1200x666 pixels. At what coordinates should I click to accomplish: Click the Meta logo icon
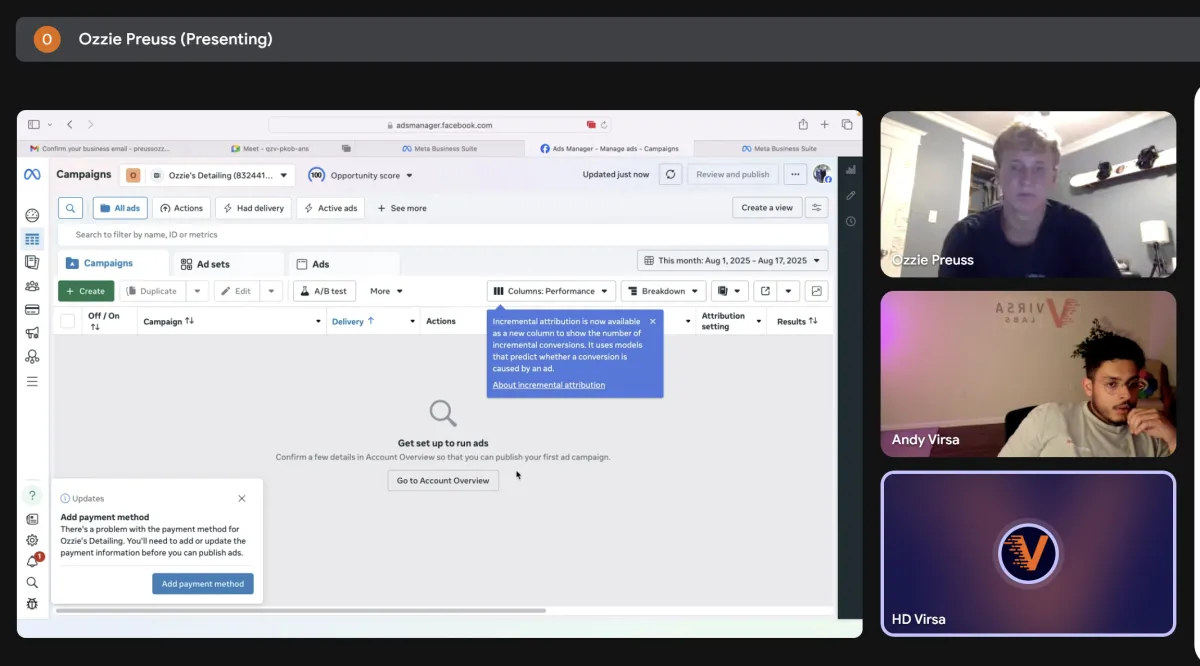point(32,175)
